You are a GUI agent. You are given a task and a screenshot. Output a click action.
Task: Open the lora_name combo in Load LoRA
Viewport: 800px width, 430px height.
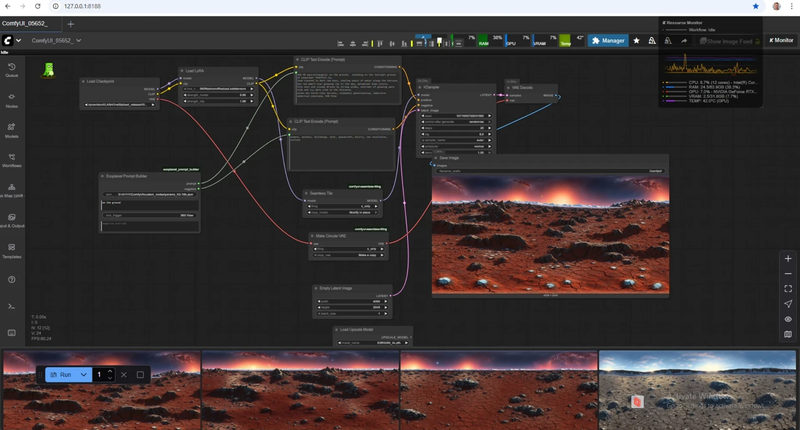click(218, 89)
